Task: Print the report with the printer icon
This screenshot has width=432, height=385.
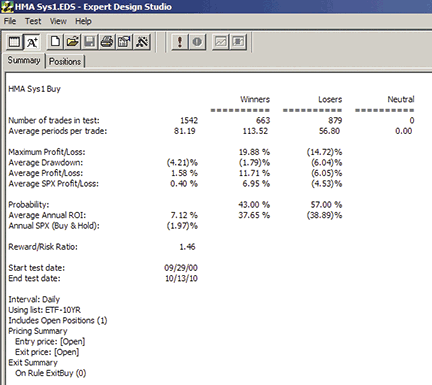Action: pos(107,42)
